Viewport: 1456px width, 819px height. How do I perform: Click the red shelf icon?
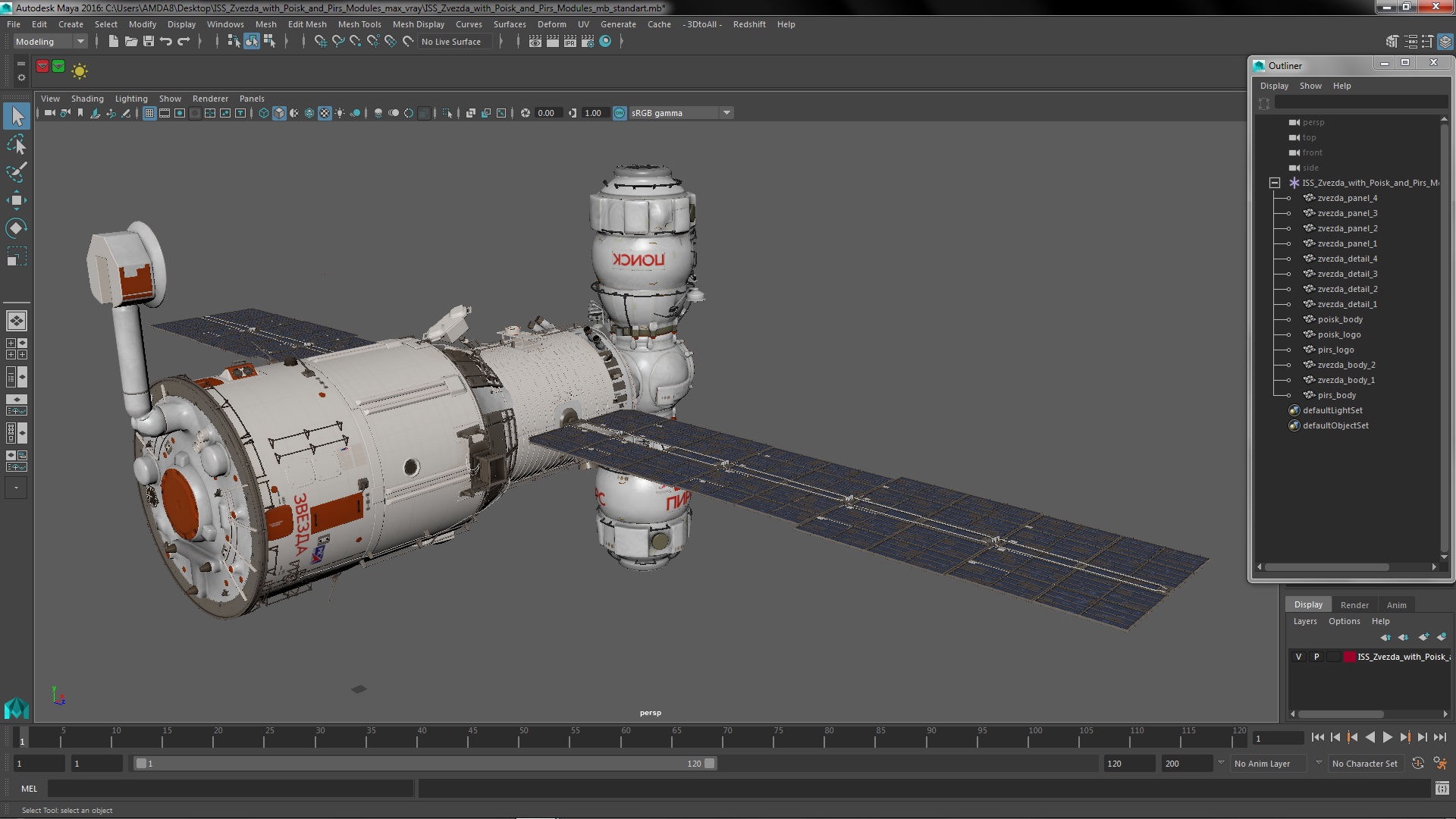(x=42, y=67)
